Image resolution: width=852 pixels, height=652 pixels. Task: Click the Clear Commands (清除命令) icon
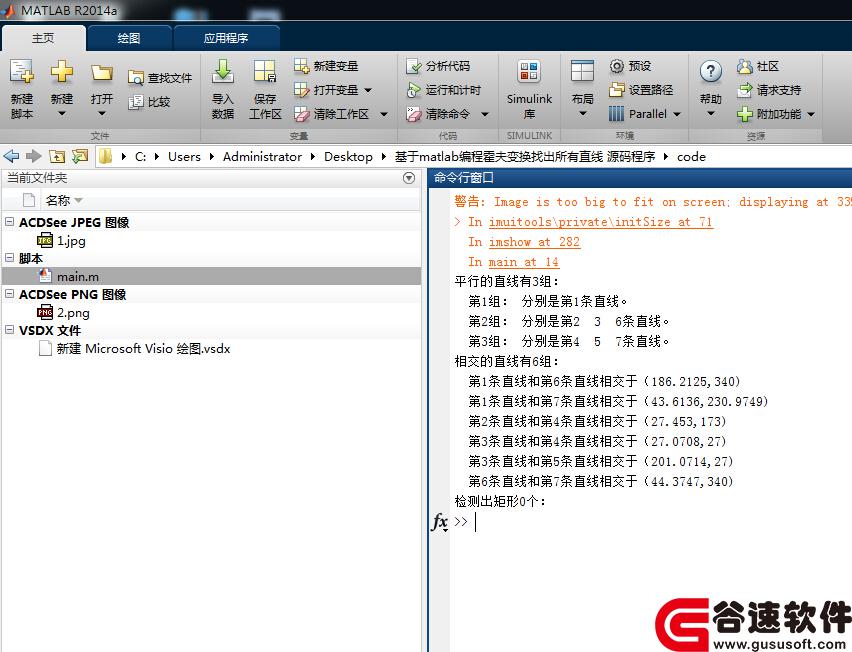(x=414, y=114)
